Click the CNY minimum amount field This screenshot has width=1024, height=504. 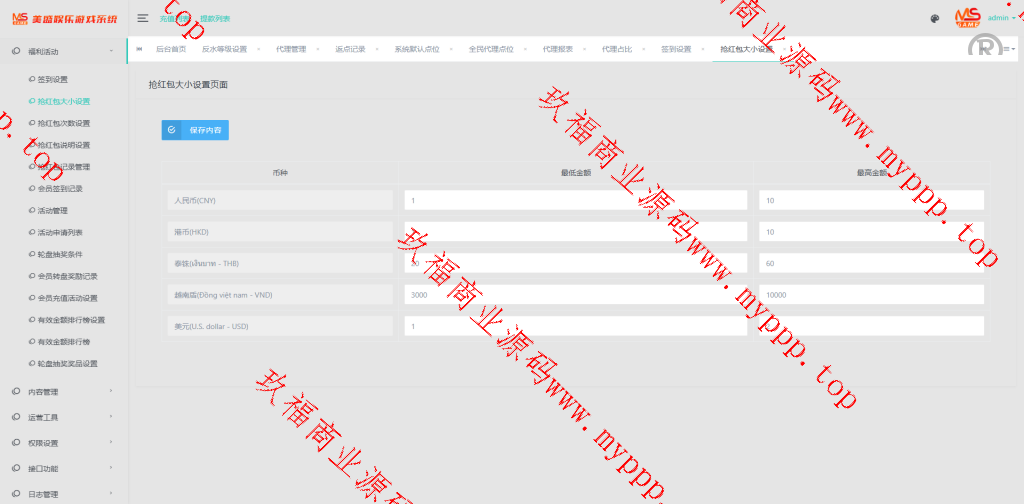click(x=575, y=200)
